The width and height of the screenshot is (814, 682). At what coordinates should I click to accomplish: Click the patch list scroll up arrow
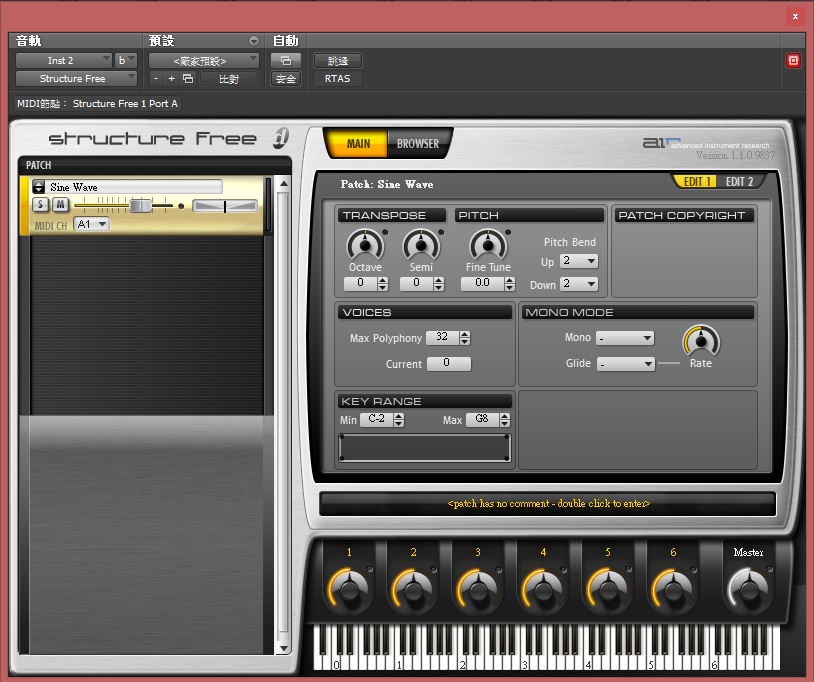(283, 184)
